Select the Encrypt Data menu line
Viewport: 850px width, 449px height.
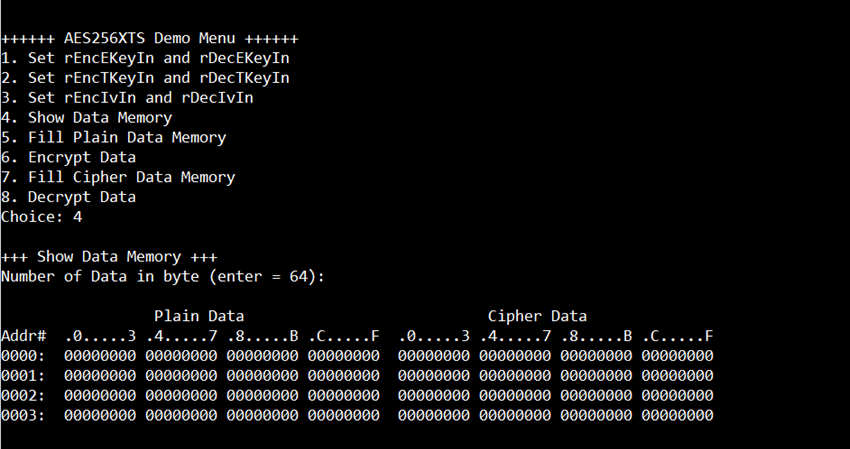point(69,157)
